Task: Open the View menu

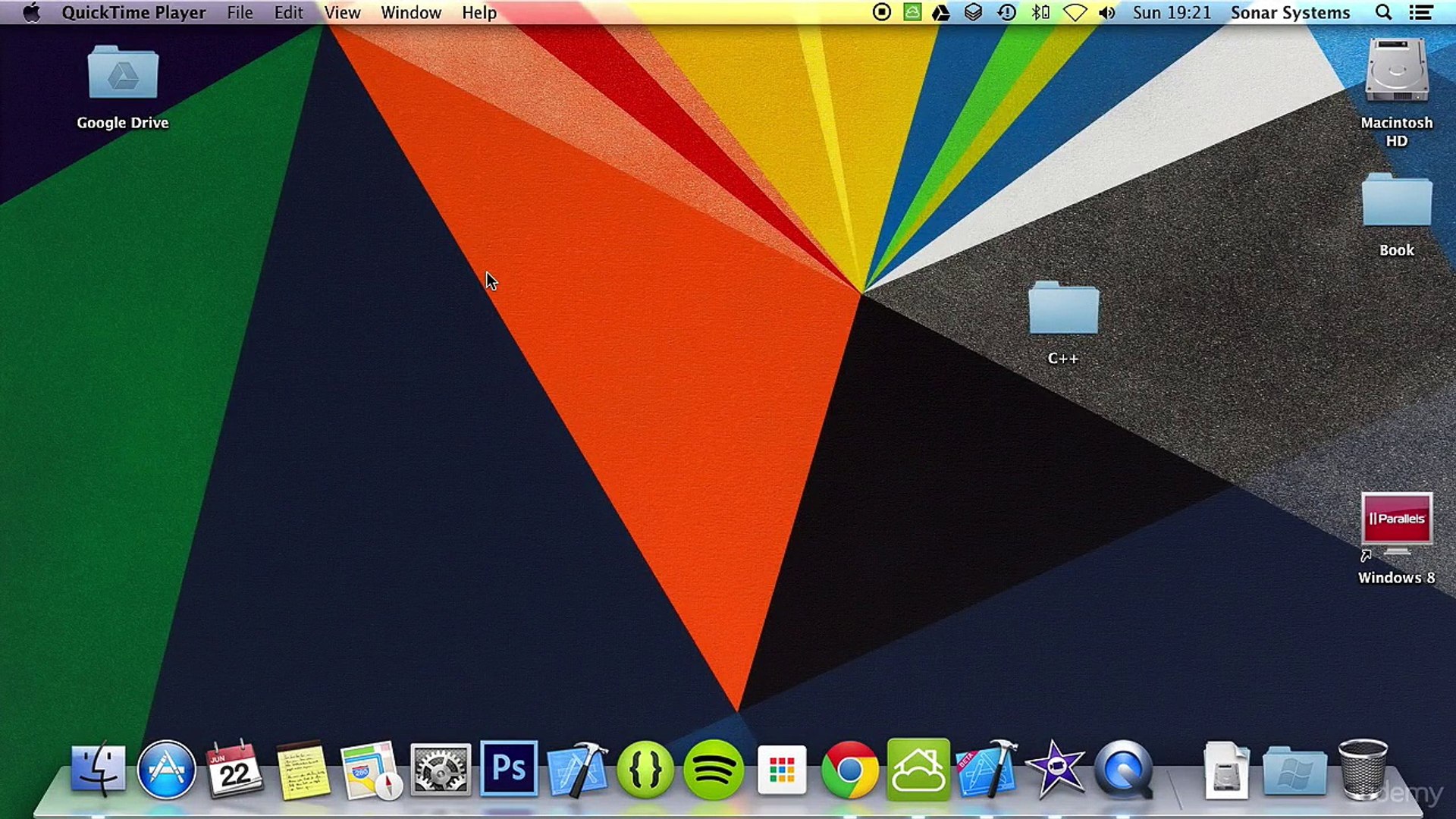Action: click(342, 13)
